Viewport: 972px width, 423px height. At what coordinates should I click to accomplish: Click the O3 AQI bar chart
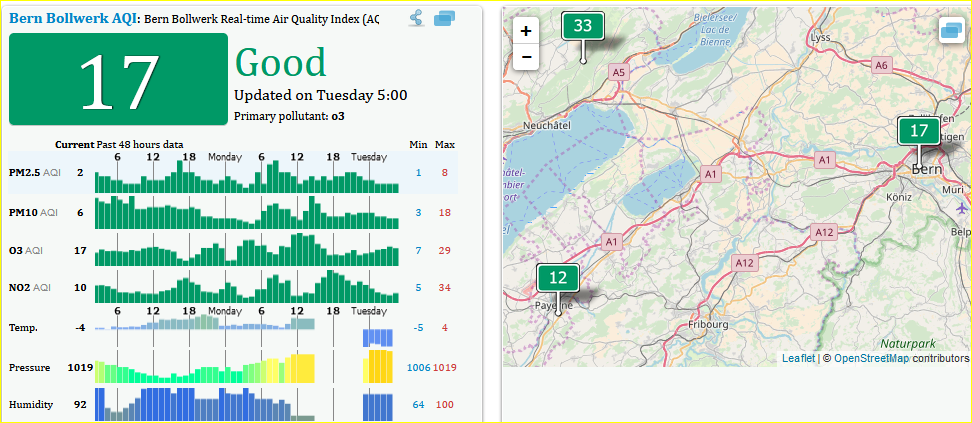click(x=247, y=250)
